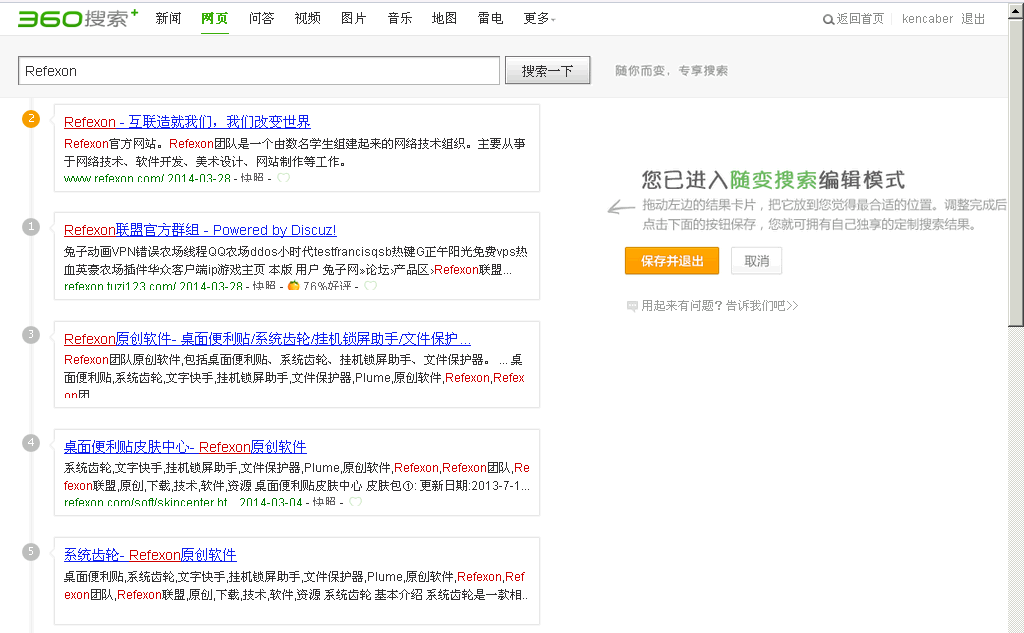Open the 地图 tab
Image resolution: width=1024 pixels, height=633 pixels.
tap(444, 18)
